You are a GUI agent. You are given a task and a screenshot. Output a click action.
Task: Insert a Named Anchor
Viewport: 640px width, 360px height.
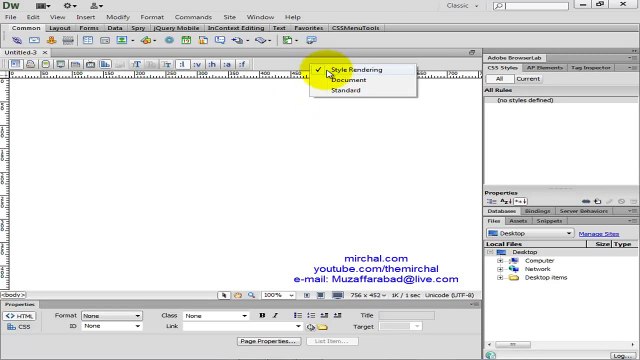tap(51, 40)
